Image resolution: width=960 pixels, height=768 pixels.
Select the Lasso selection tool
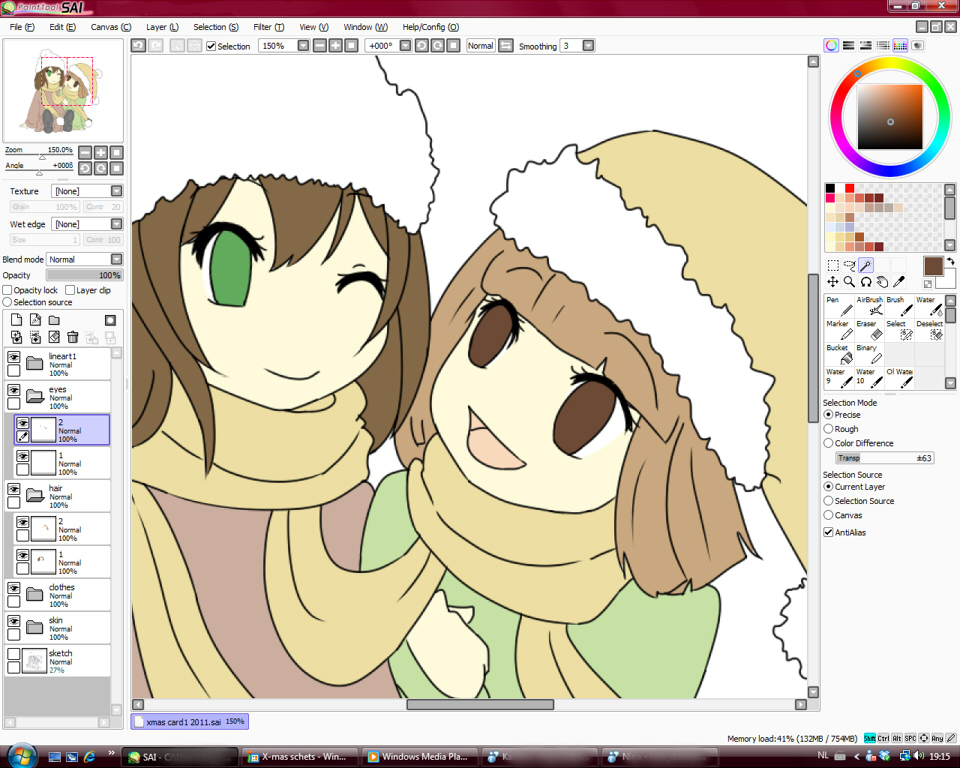click(849, 266)
